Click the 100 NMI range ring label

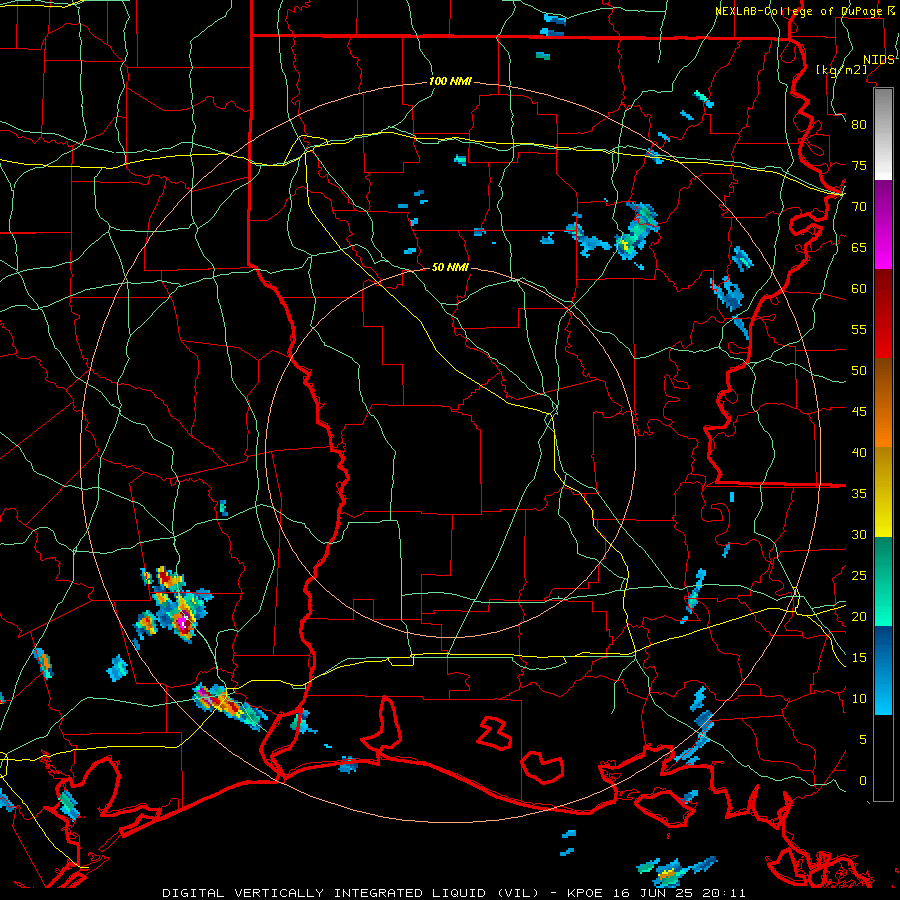(x=450, y=82)
